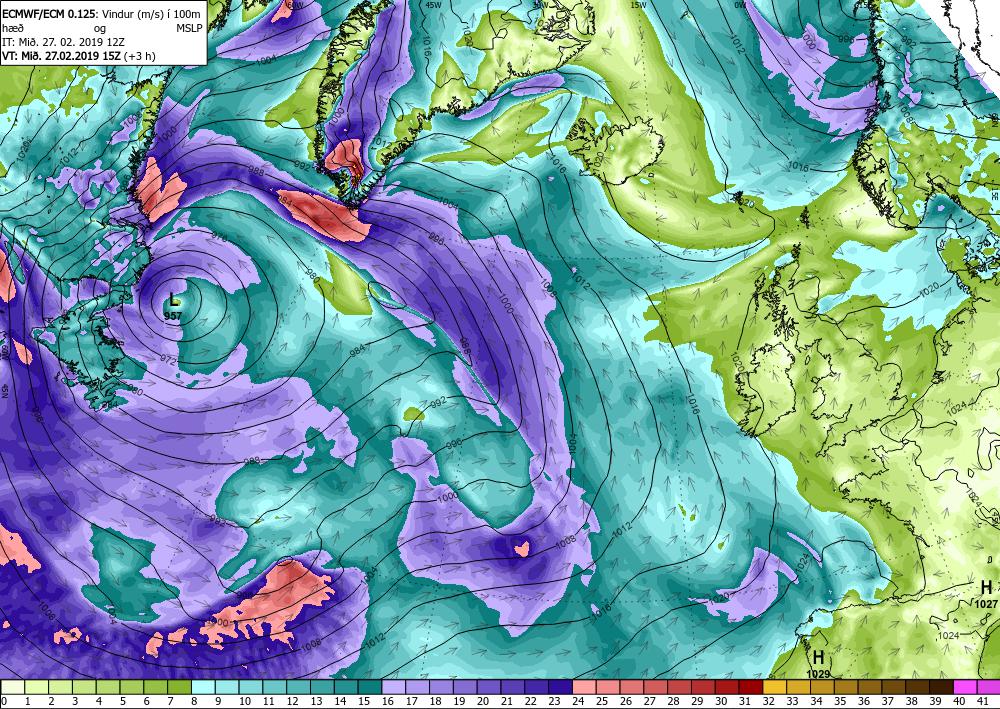
Task: Select the salmon red swatch between 27 and 28
Action: 656,687
